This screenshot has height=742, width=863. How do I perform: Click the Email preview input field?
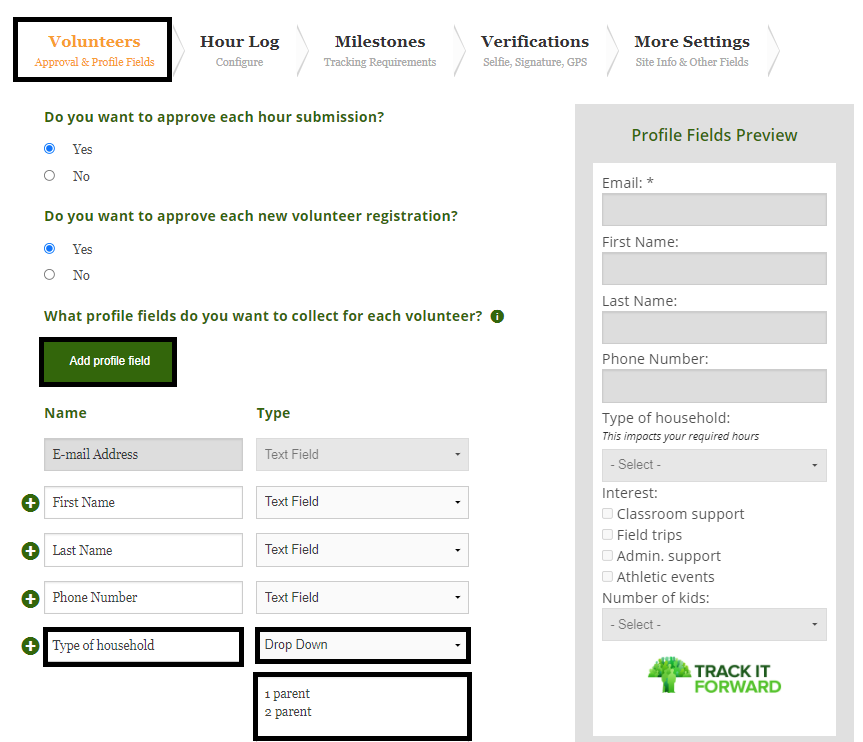tap(714, 209)
